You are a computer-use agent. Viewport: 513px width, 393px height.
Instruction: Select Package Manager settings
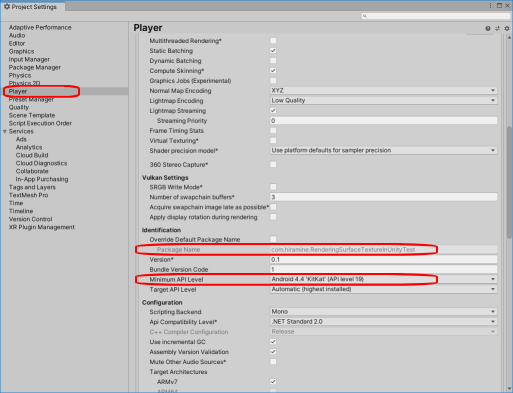(x=35, y=67)
